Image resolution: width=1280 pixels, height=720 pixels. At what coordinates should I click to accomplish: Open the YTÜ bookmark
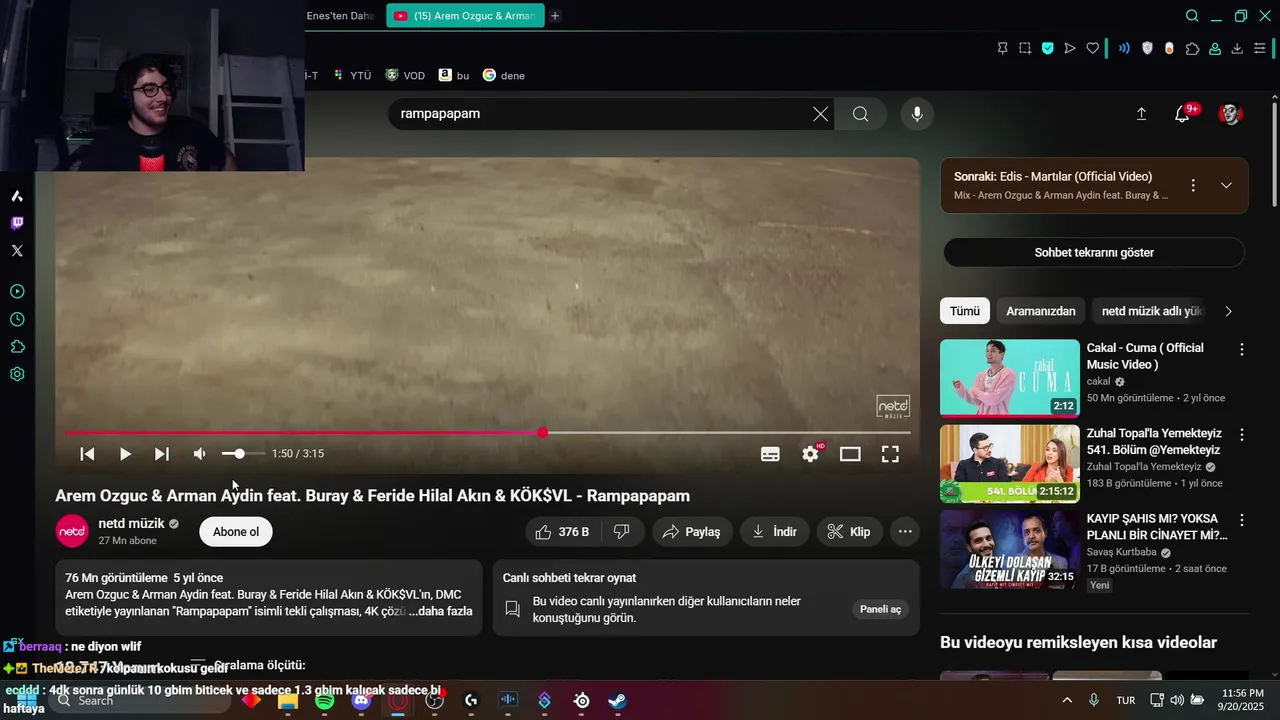pos(353,75)
